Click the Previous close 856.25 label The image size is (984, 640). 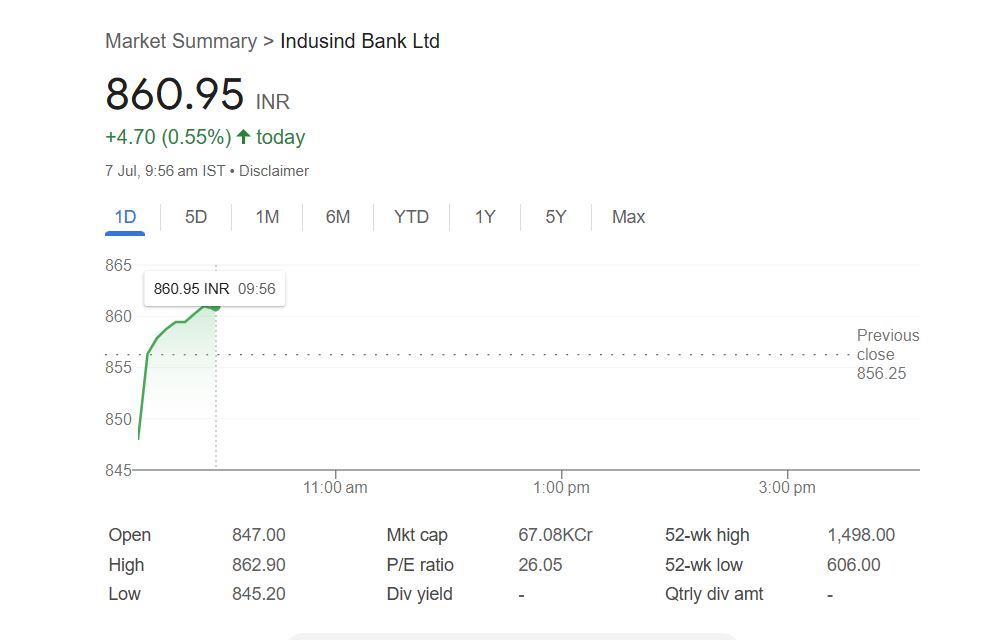click(x=887, y=354)
